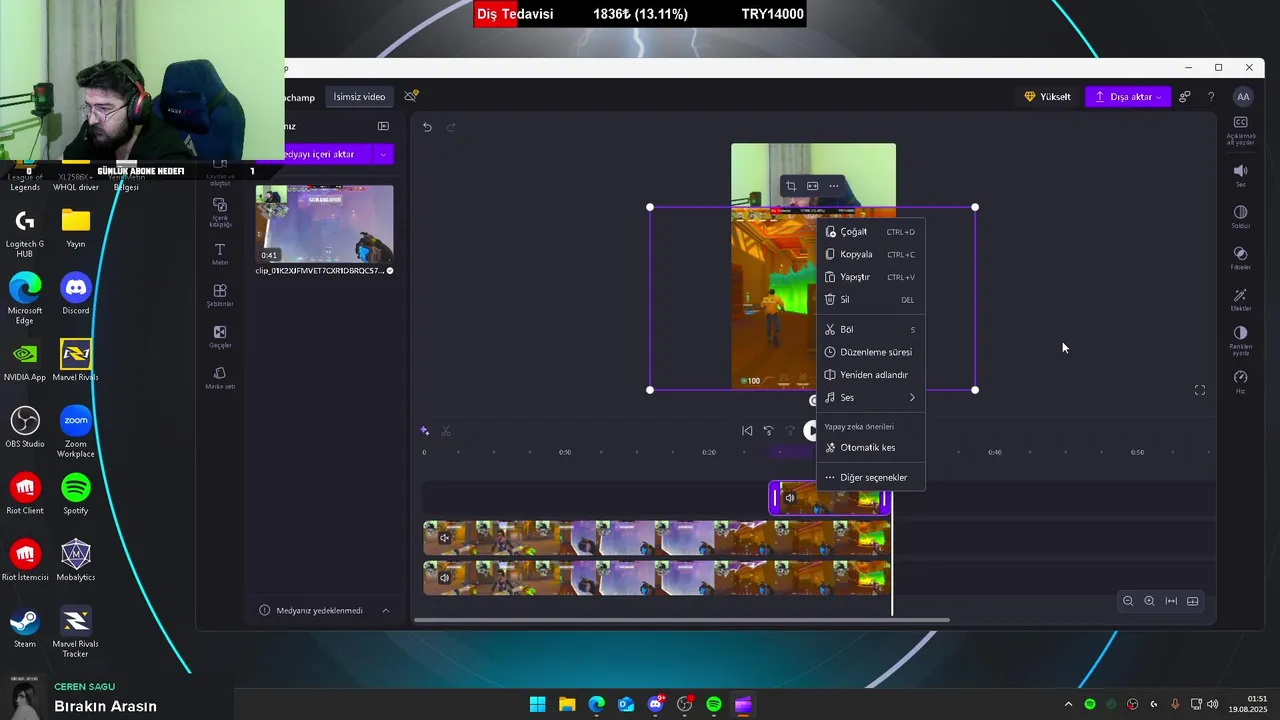Fit the timeline to screen width
1280x720 pixels.
[x=1171, y=601]
